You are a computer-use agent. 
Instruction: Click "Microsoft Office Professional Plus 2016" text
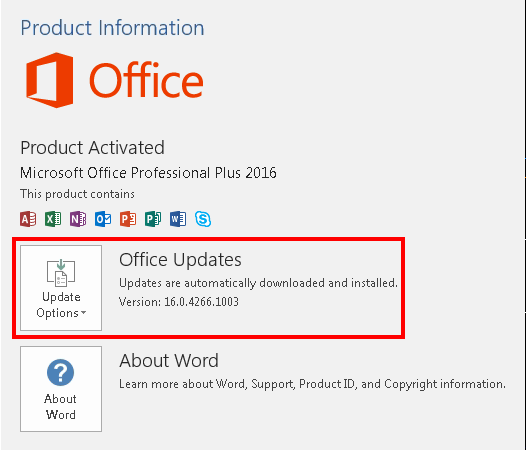pyautogui.click(x=148, y=173)
